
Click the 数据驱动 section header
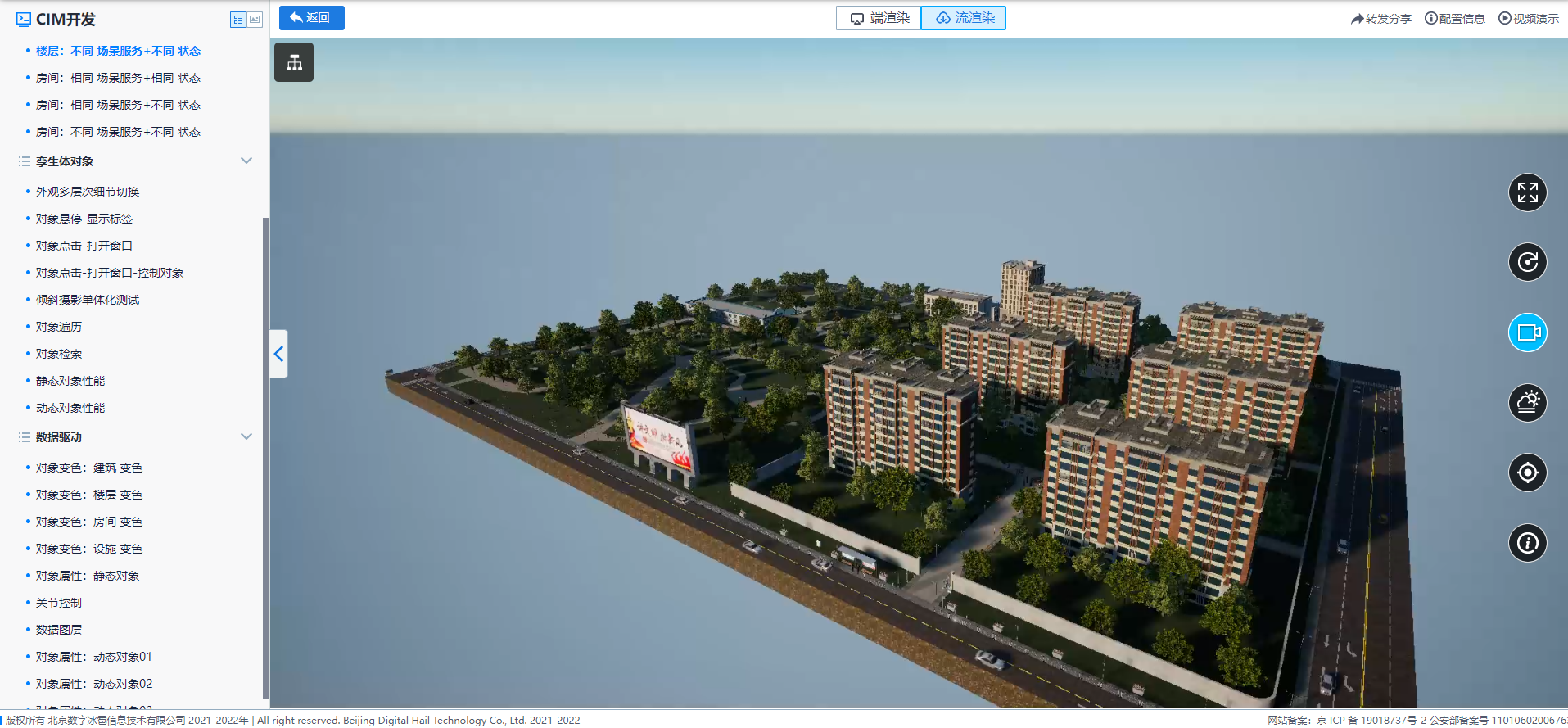coord(59,437)
